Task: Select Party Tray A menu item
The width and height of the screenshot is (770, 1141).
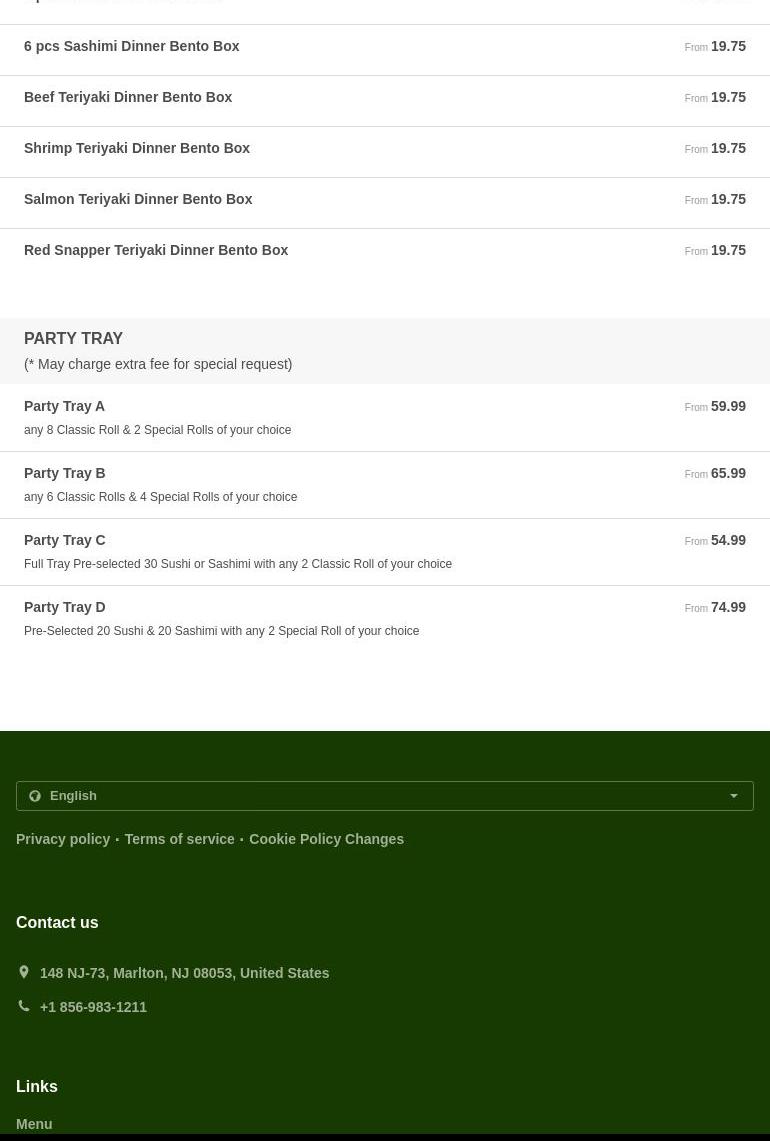Action: [x=65, y=406]
